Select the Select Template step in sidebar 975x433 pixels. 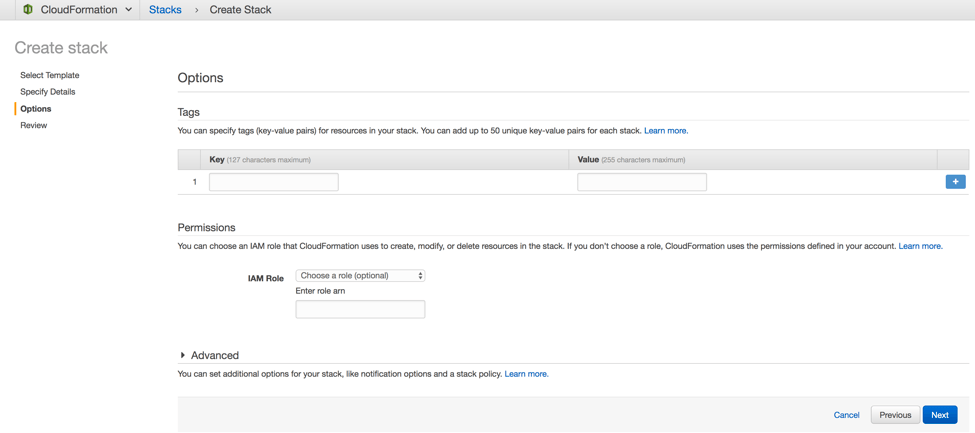(x=49, y=75)
